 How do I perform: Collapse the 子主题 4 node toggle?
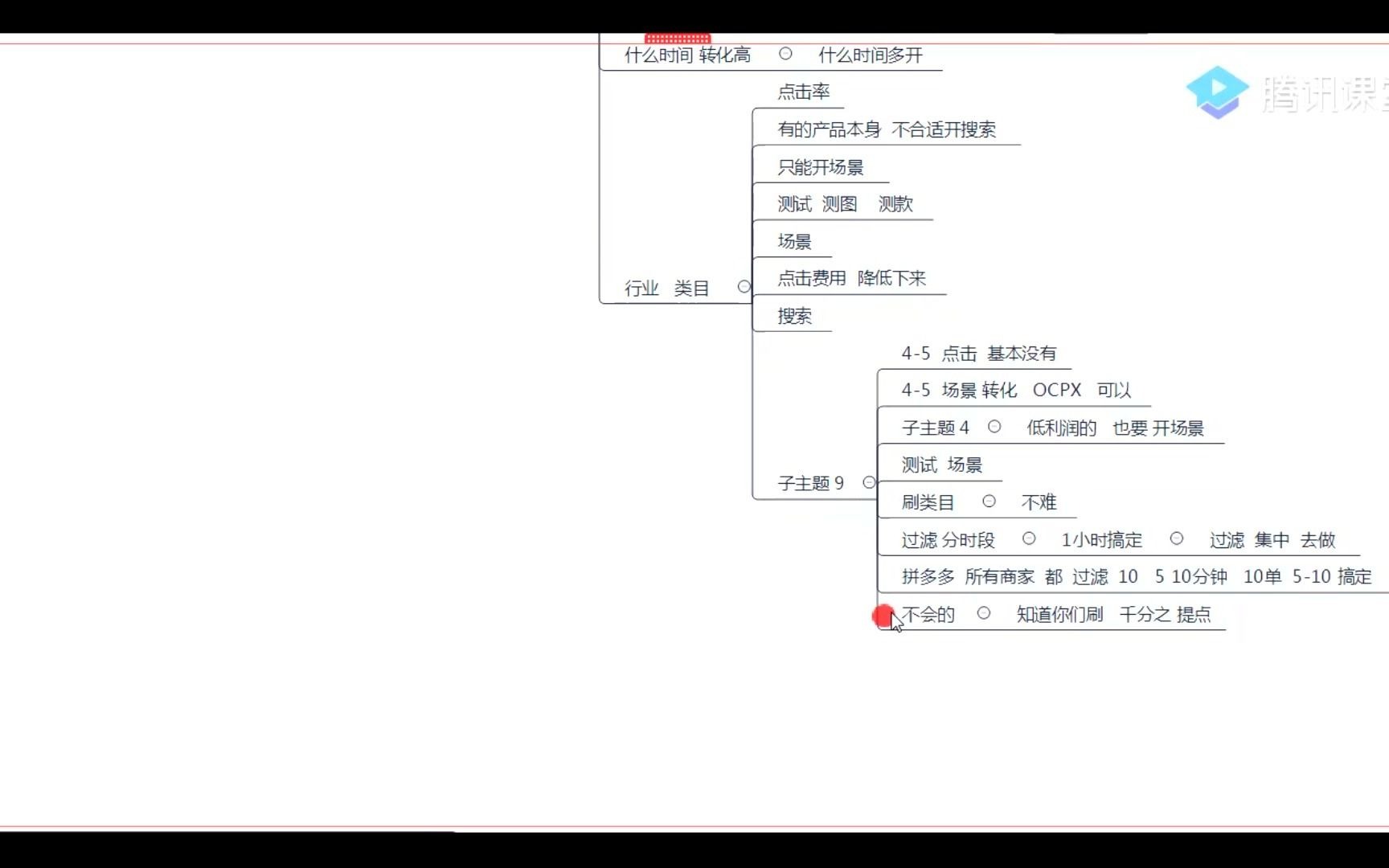point(994,427)
